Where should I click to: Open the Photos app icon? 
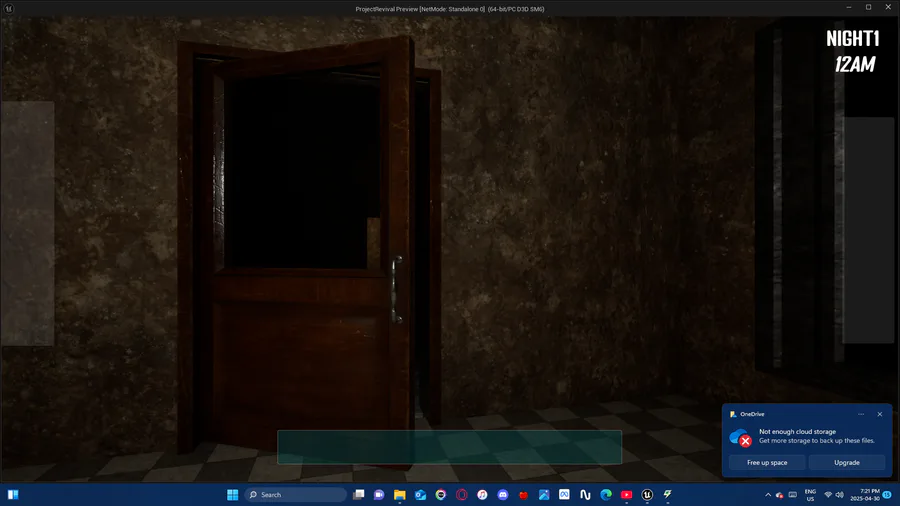click(544, 495)
